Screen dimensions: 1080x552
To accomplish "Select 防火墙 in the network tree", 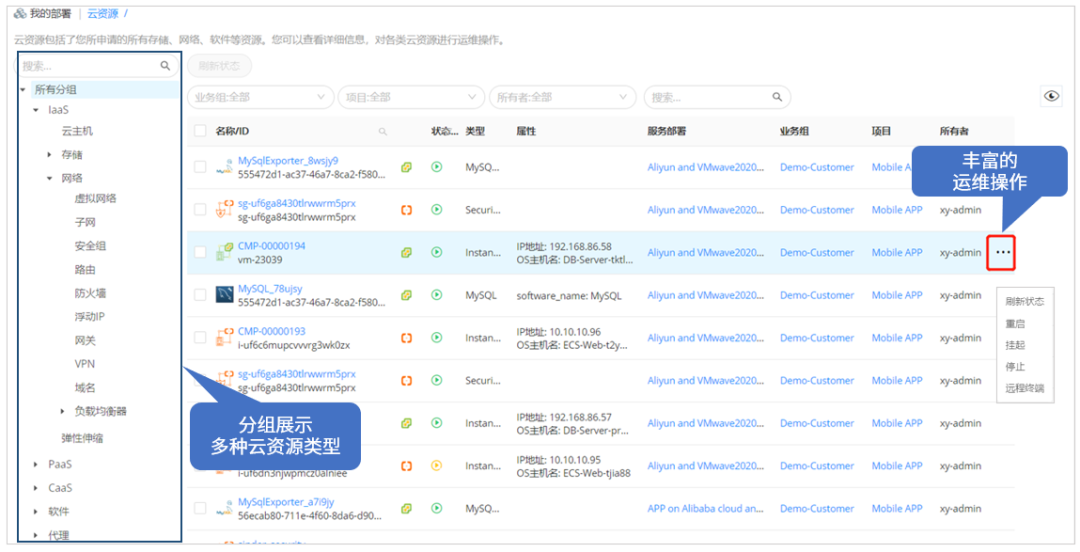I will click(x=90, y=293).
